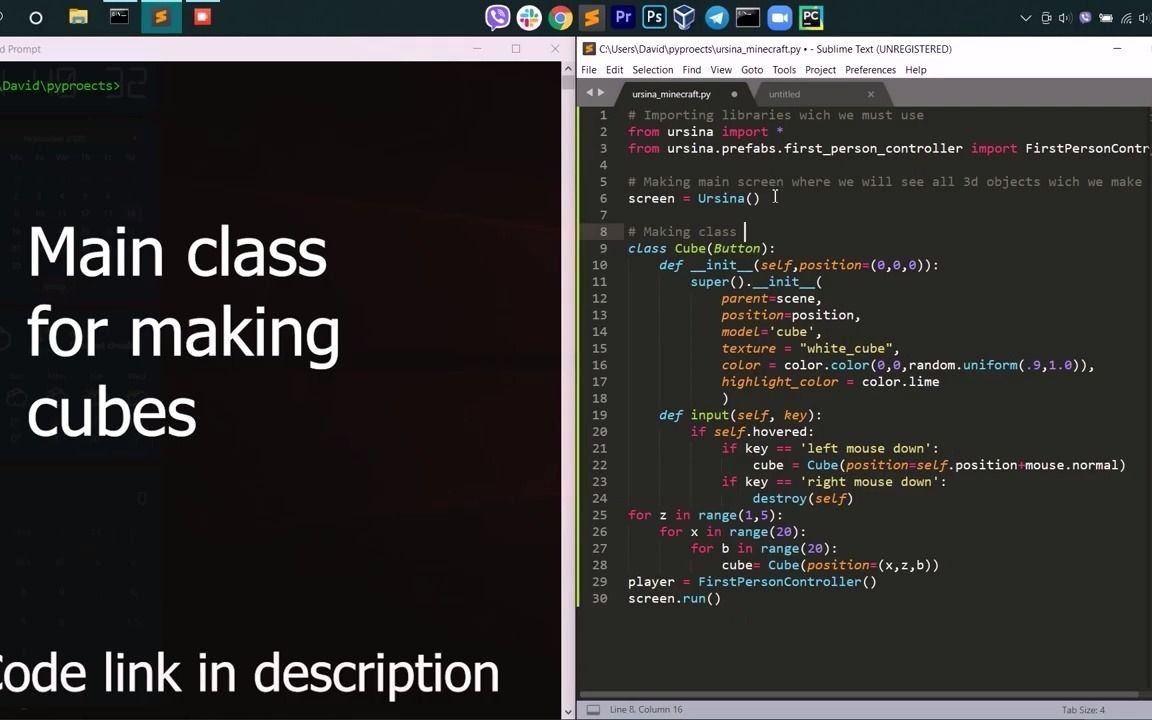Close the untitled tab
Image resolution: width=1152 pixels, height=720 pixels.
pos(871,94)
